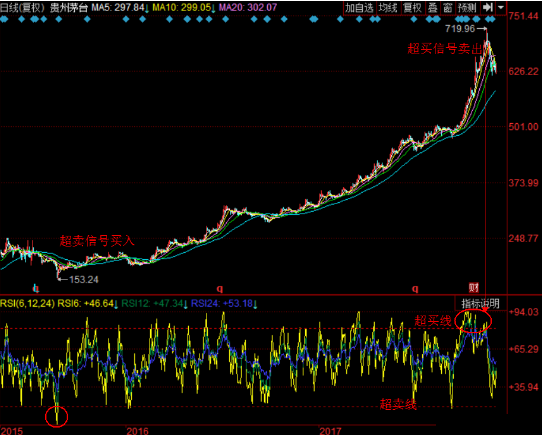Click the down arrow beside MA10 value
Screen dimensions: 542x435
tap(213, 9)
